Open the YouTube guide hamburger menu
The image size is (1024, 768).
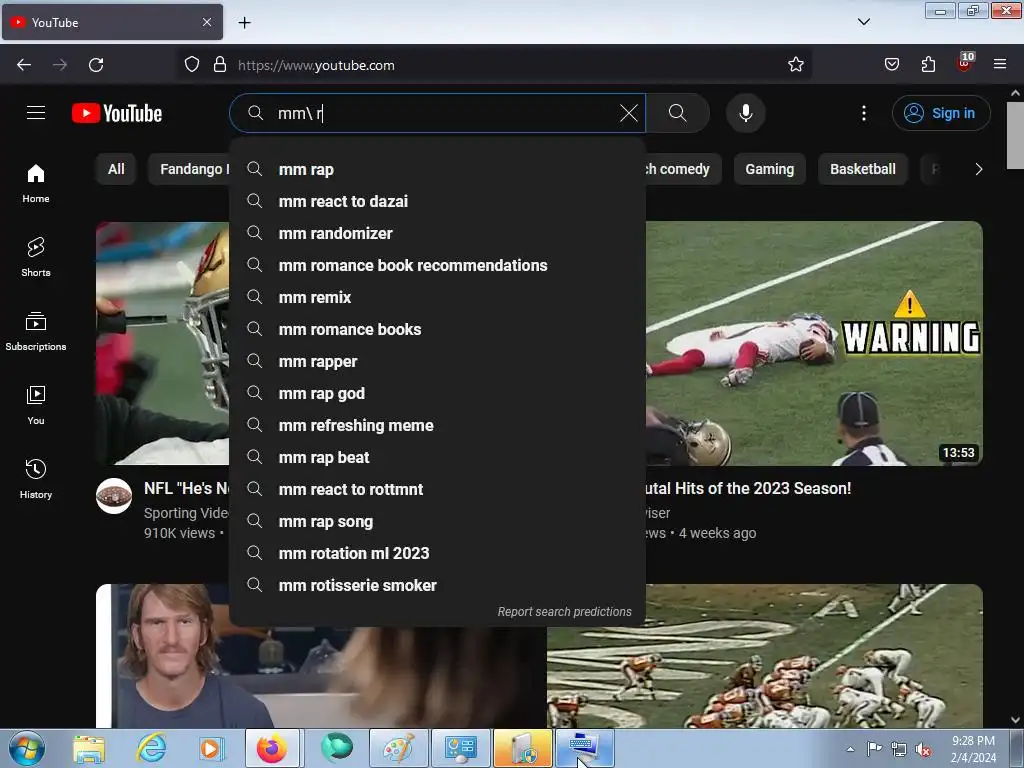[x=36, y=113]
